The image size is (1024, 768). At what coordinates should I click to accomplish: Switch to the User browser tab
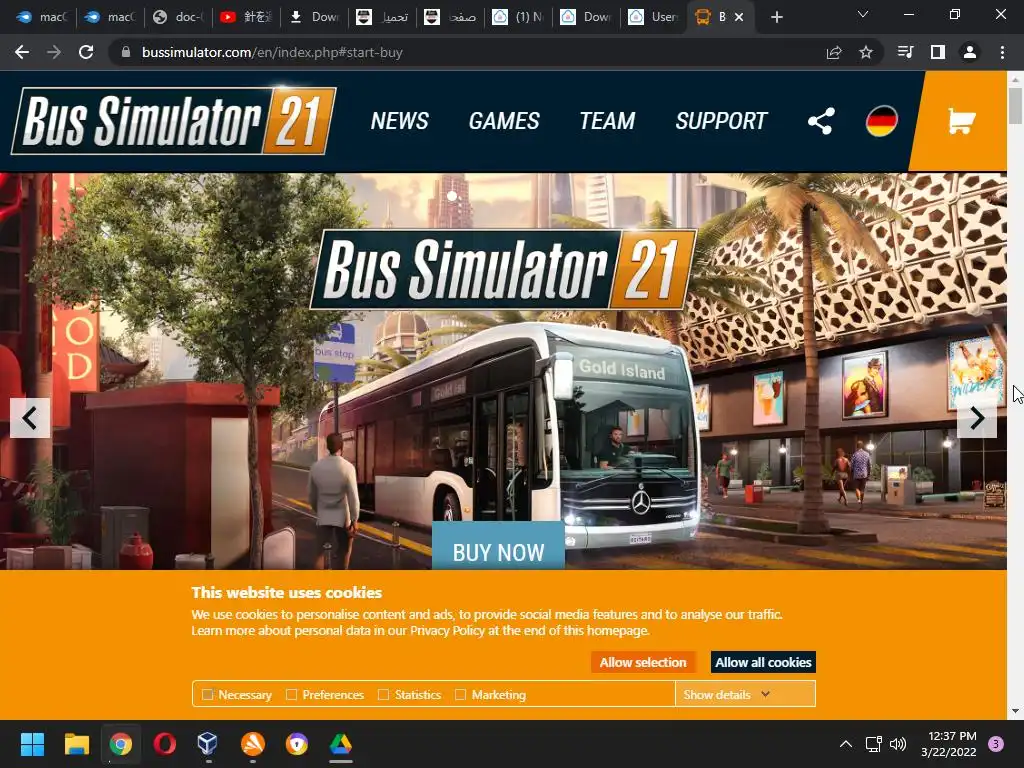[652, 18]
